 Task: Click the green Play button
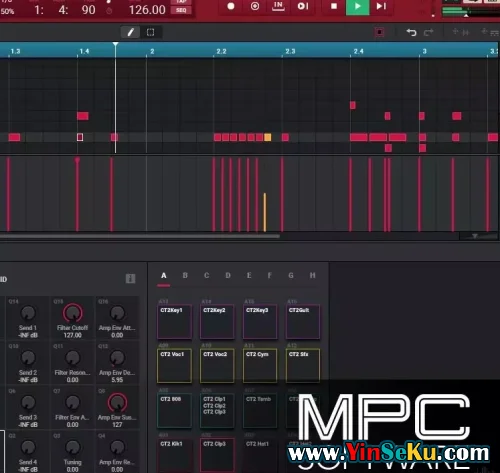point(357,6)
